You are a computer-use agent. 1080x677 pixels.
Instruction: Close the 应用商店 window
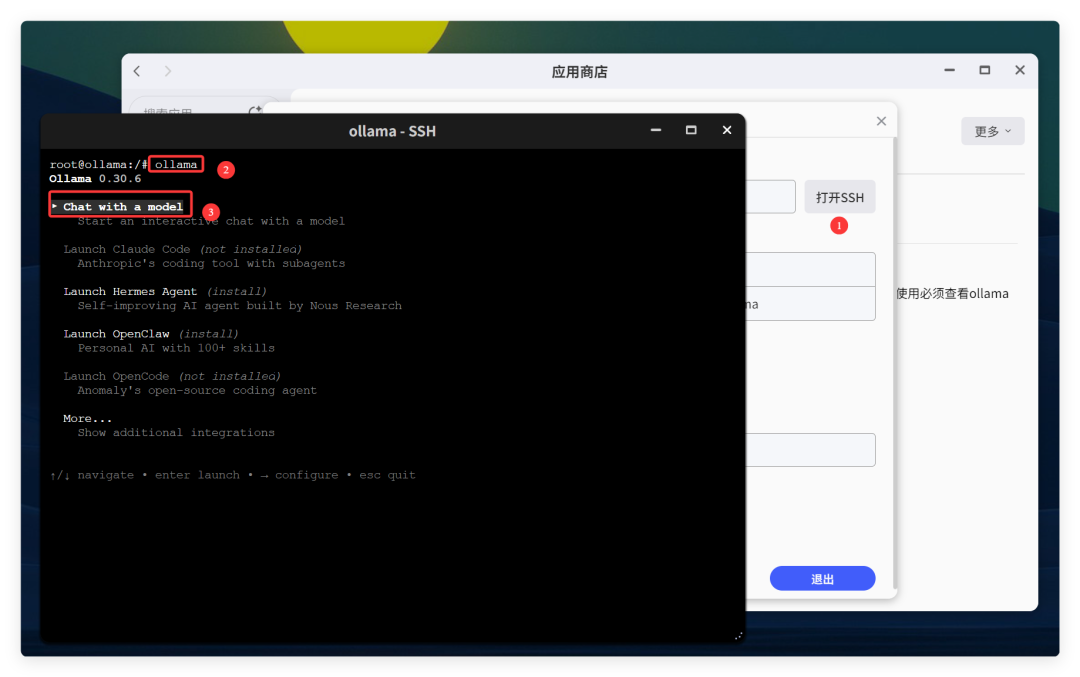click(1020, 70)
